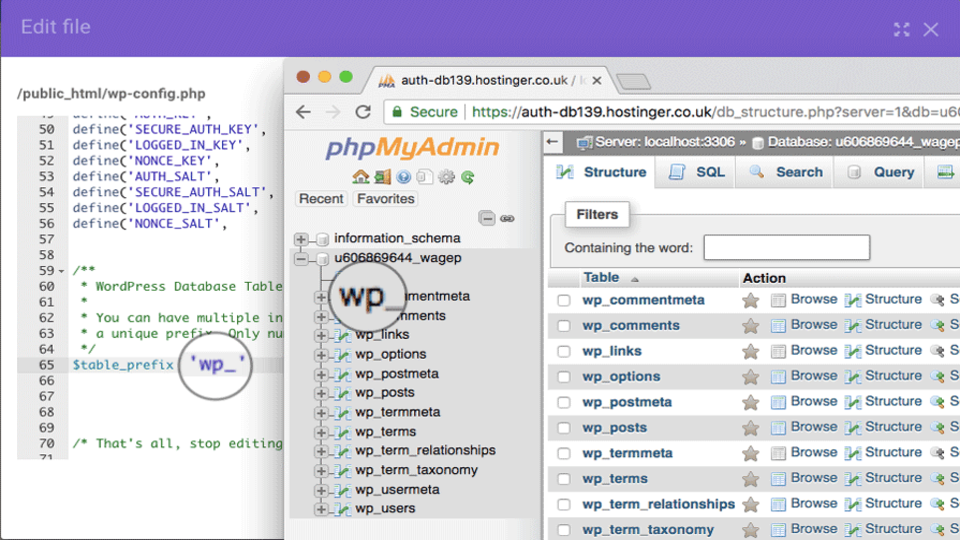Click the log out door icon
The height and width of the screenshot is (540, 960).
(x=382, y=177)
